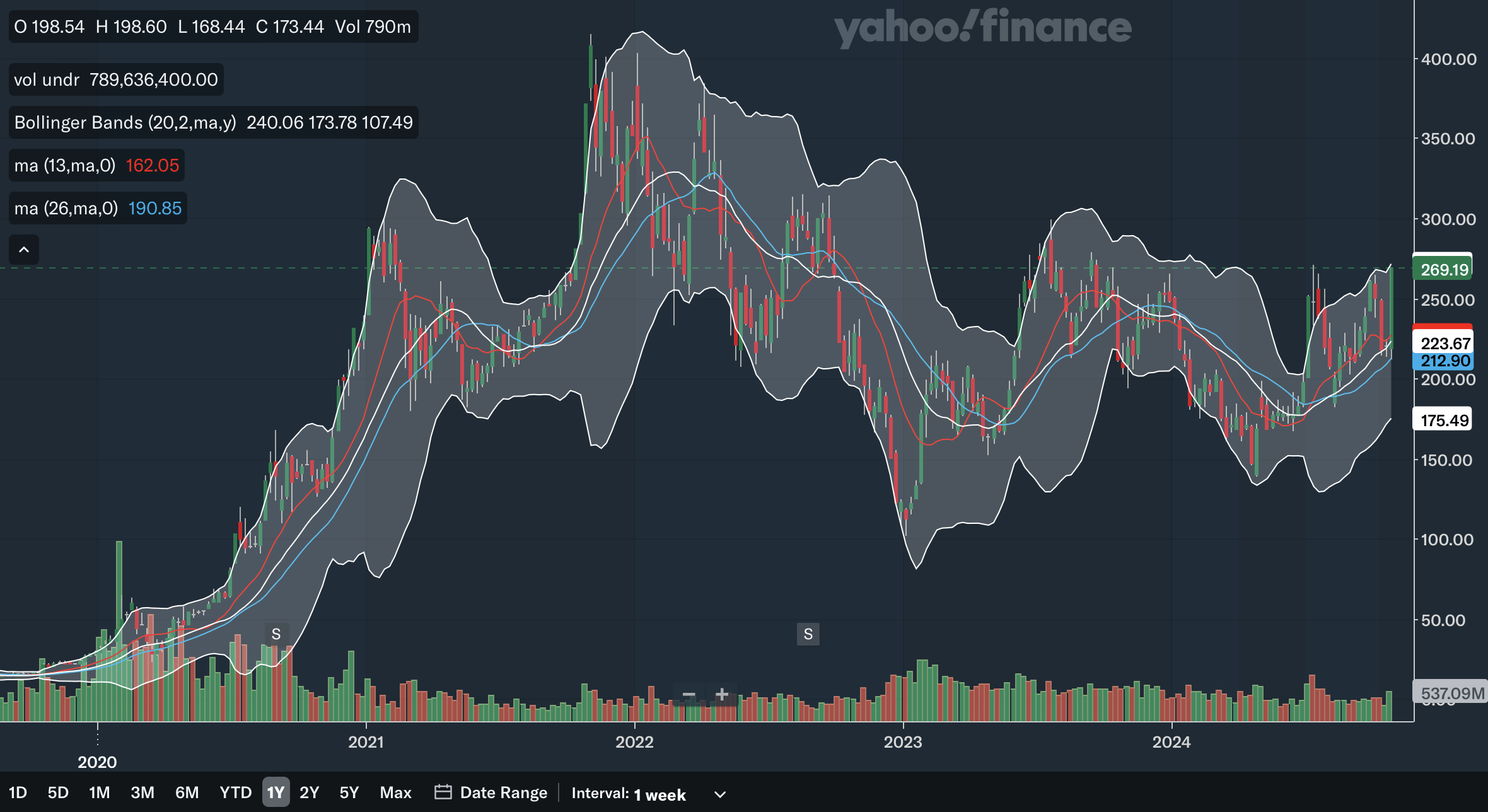
Task: Switch chart to YTD range
Action: pos(235,792)
